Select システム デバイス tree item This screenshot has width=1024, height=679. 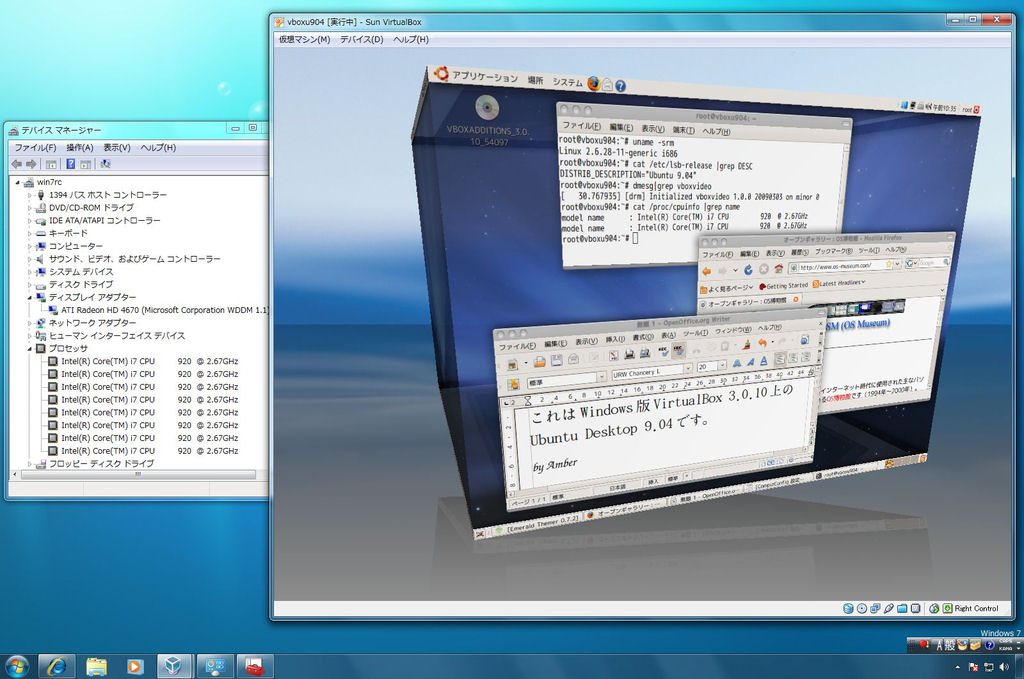click(x=81, y=272)
